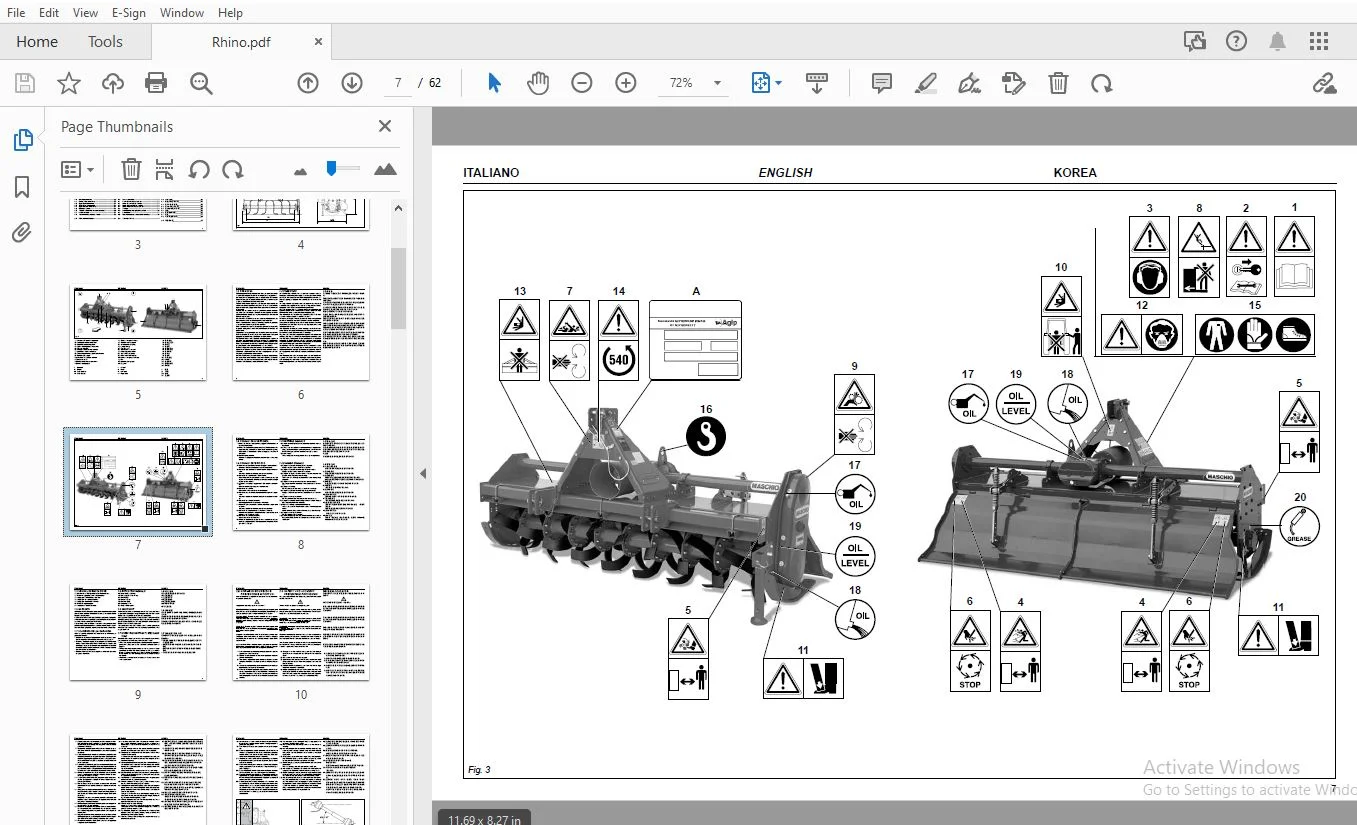Open the E-Sign menu
Viewport: 1357px width, 825px height.
[x=128, y=13]
